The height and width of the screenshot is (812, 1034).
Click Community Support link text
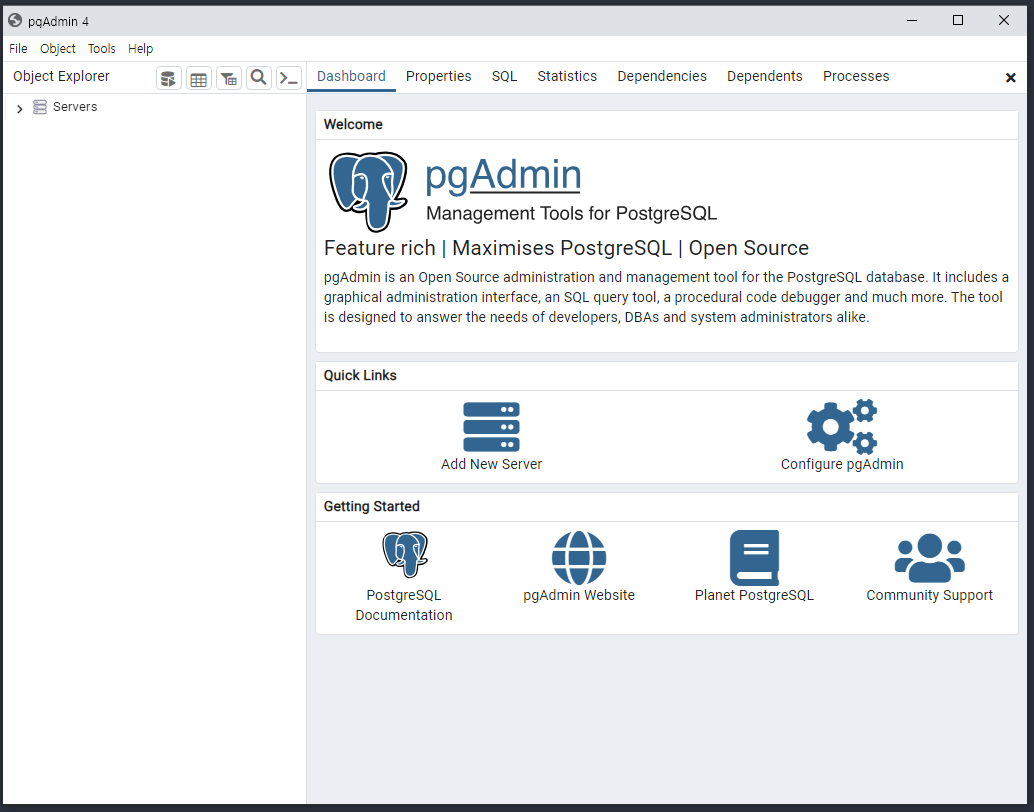point(930,595)
